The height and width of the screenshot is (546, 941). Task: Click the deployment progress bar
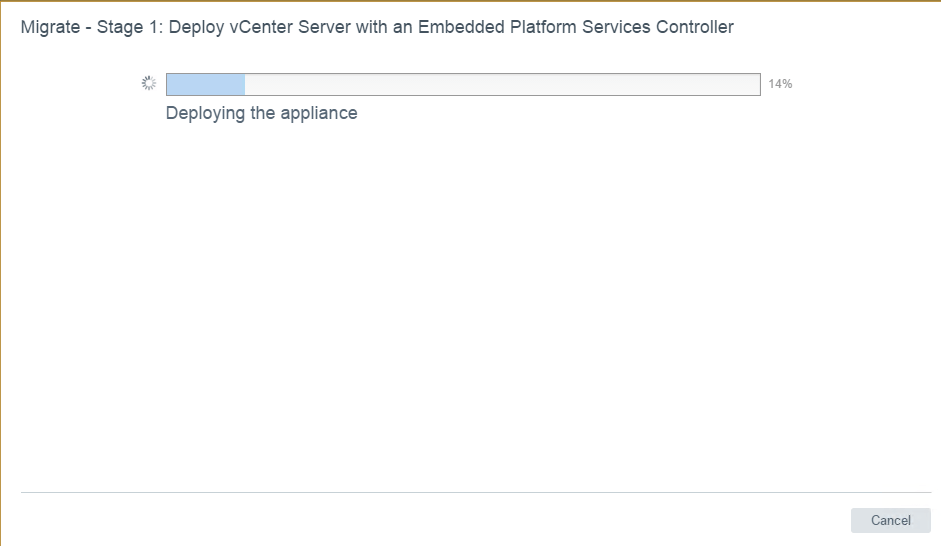(x=463, y=85)
